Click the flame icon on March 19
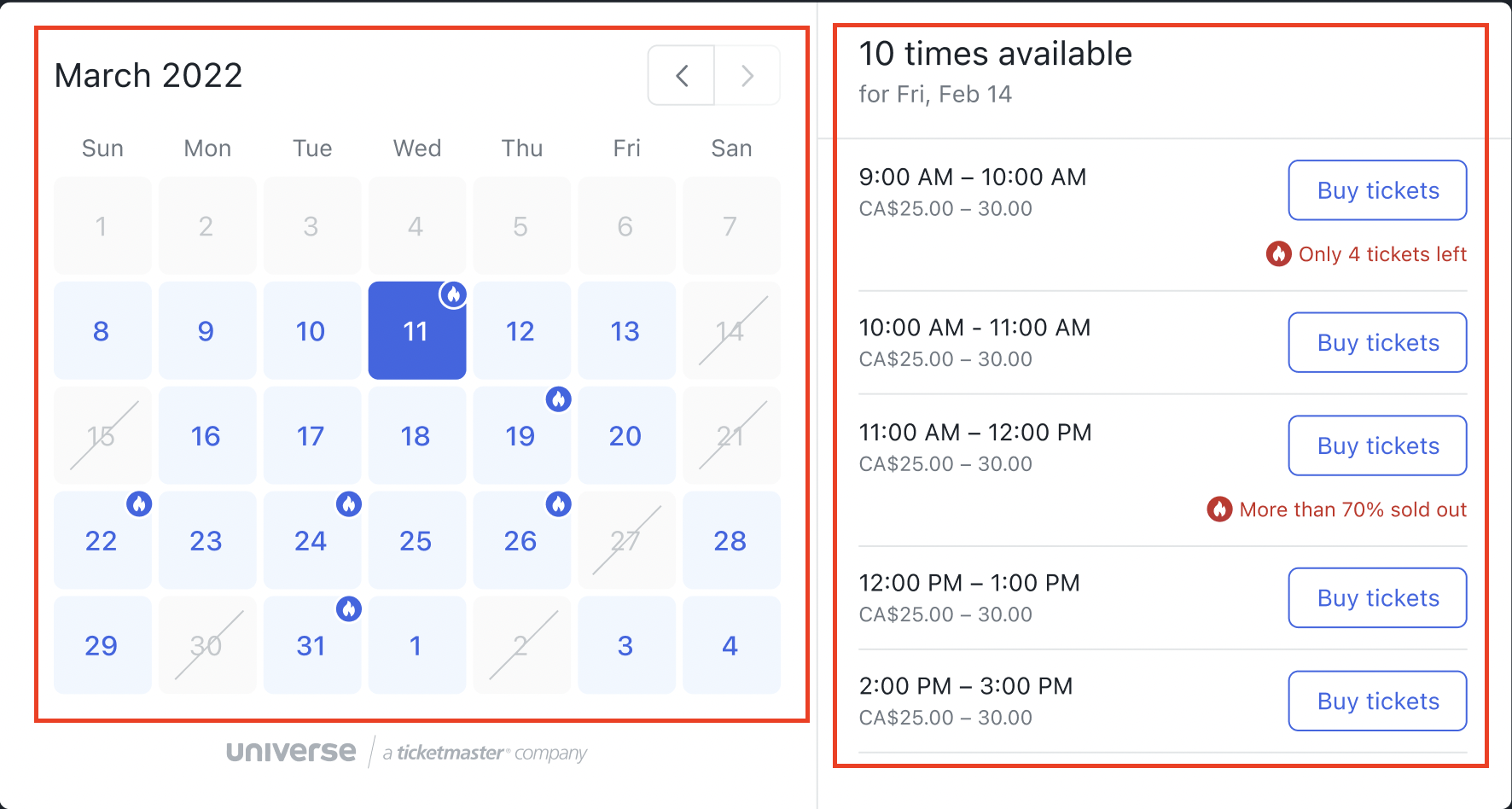 pos(558,399)
